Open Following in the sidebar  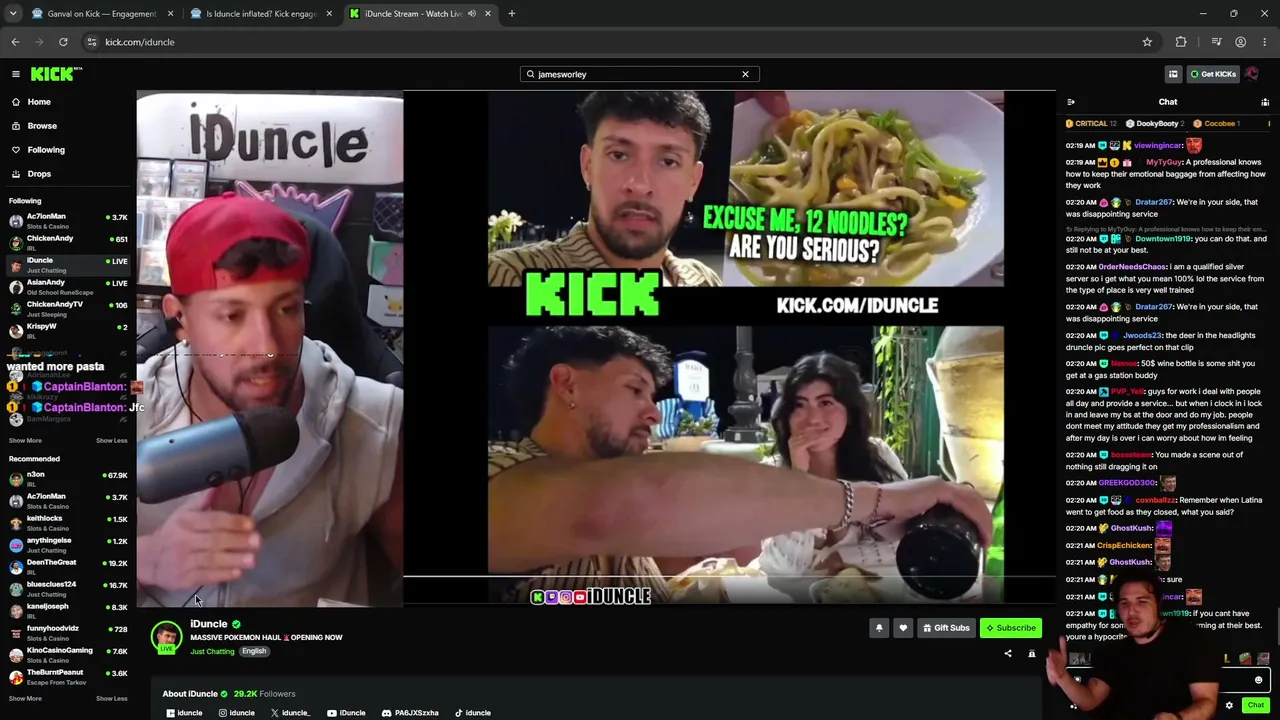(45, 150)
